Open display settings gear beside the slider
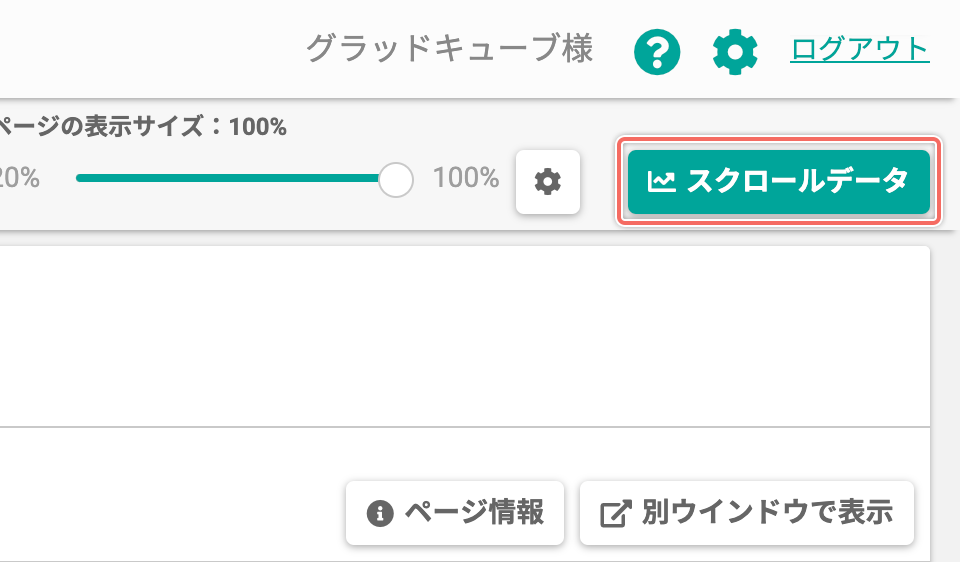Viewport: 960px width, 562px height. click(x=547, y=182)
